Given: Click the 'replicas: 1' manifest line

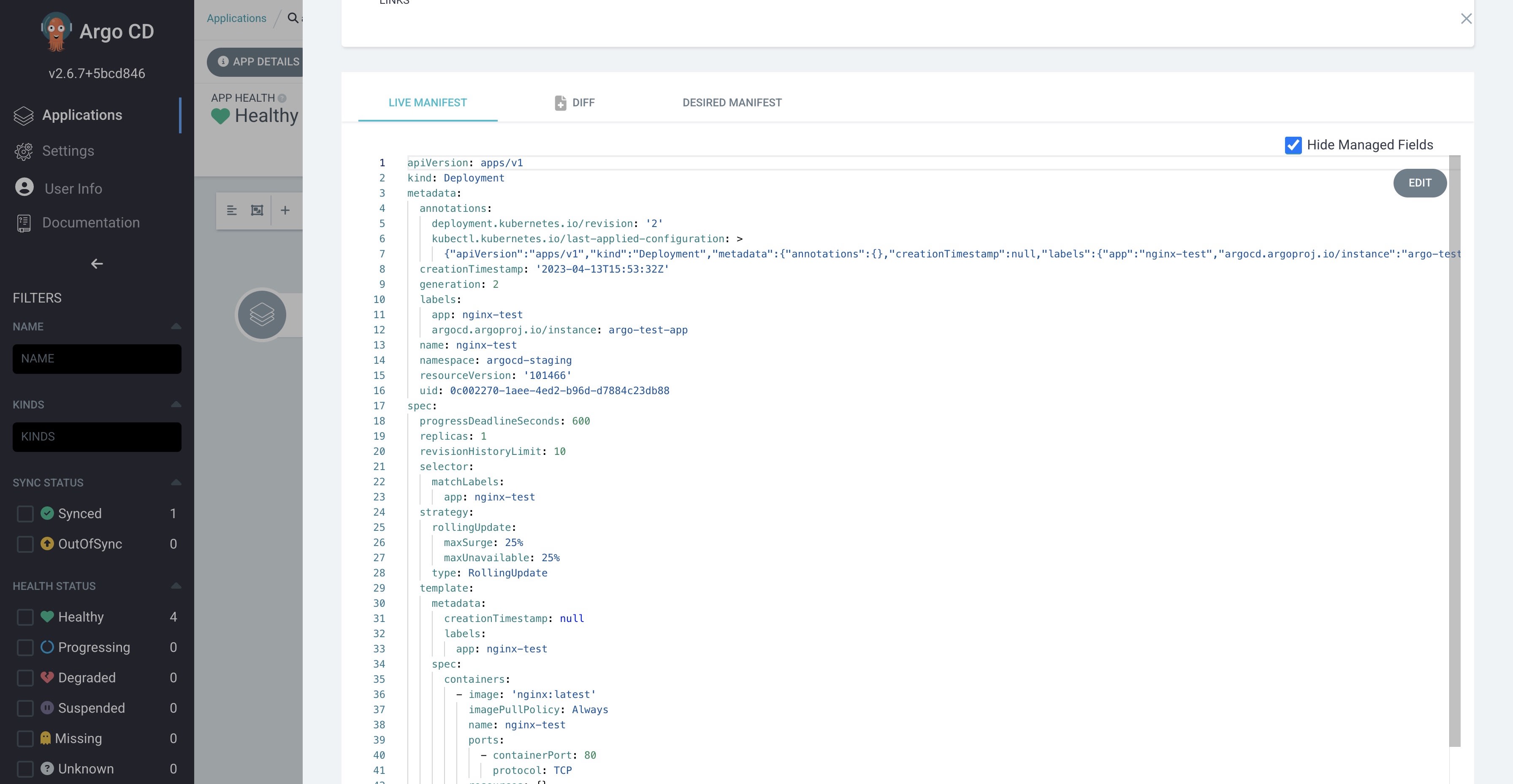Looking at the screenshot, I should click(x=453, y=436).
